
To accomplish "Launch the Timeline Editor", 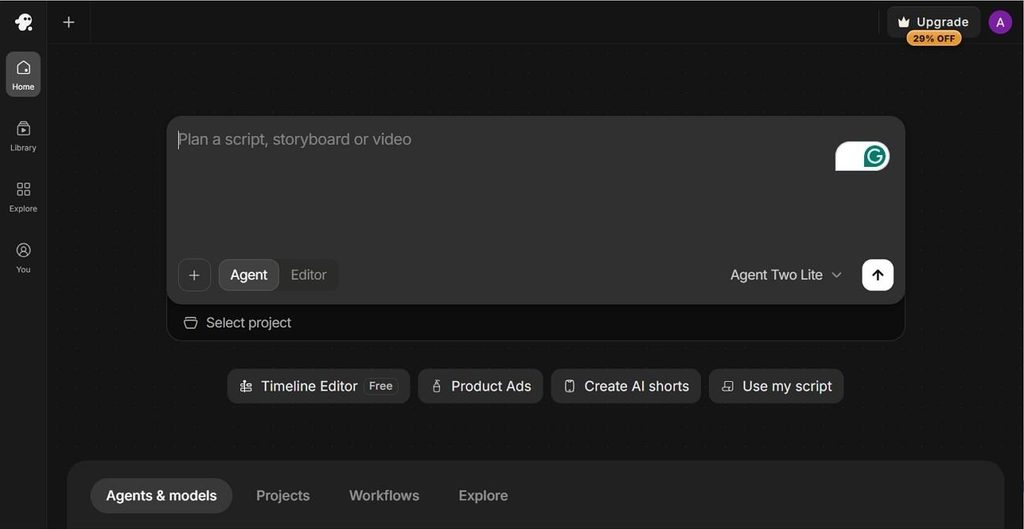I will [319, 386].
